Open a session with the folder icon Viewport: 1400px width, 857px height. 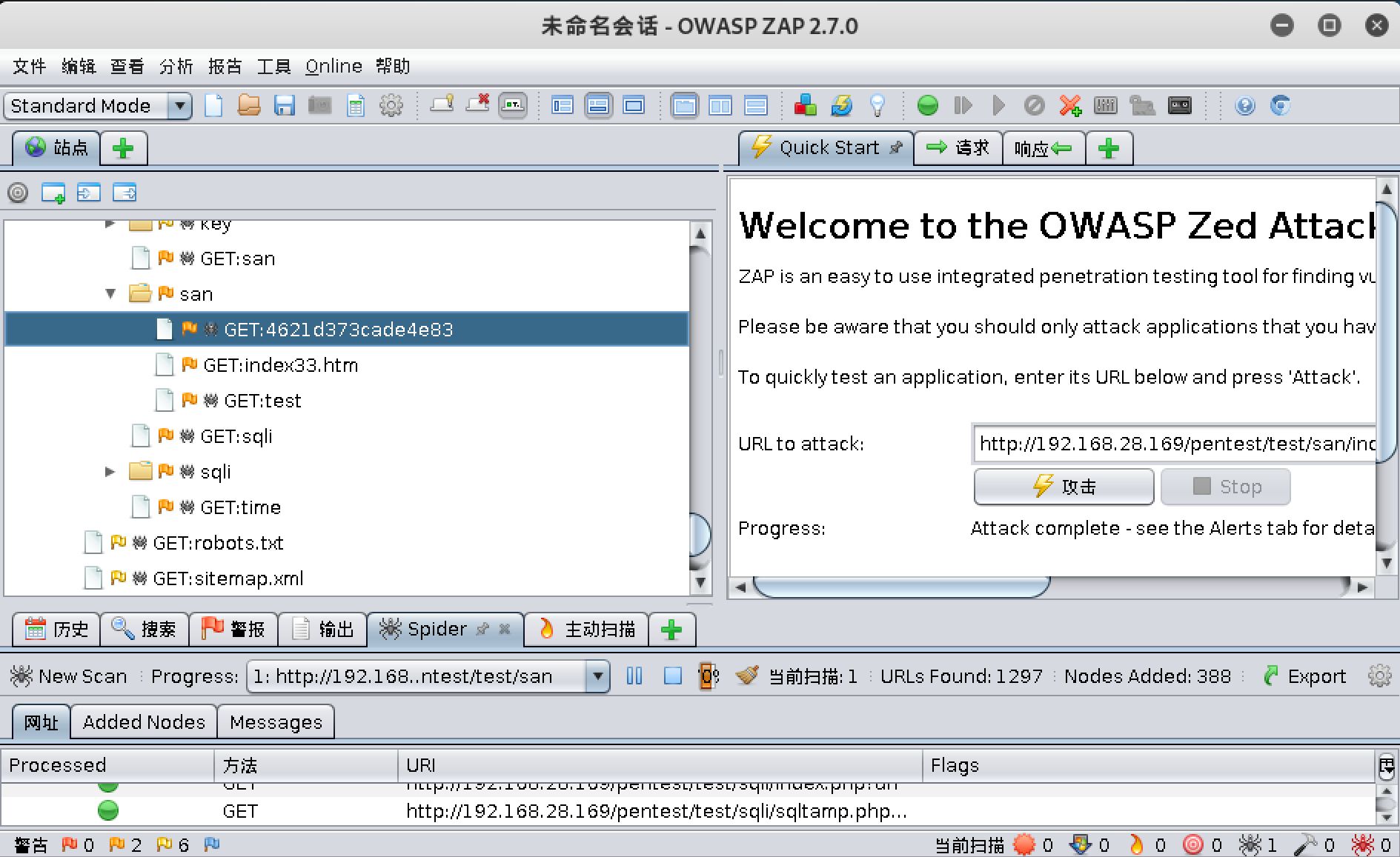coord(248,105)
